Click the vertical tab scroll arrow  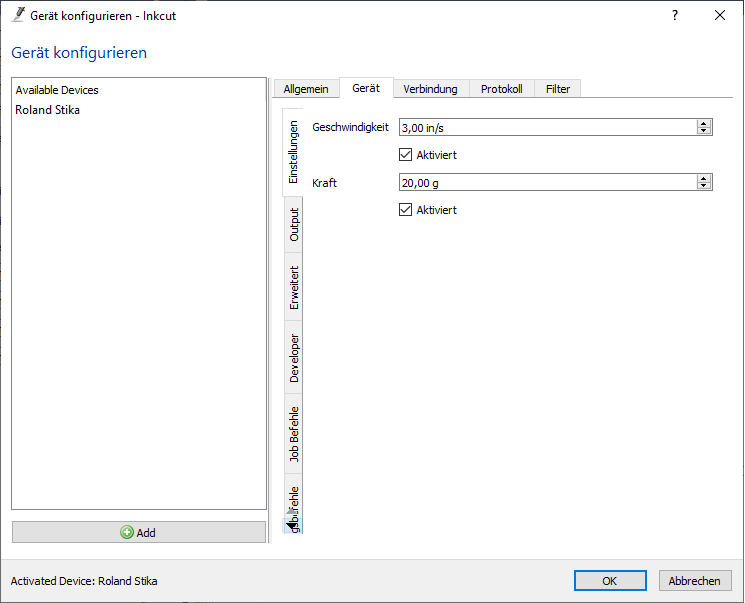(290, 523)
